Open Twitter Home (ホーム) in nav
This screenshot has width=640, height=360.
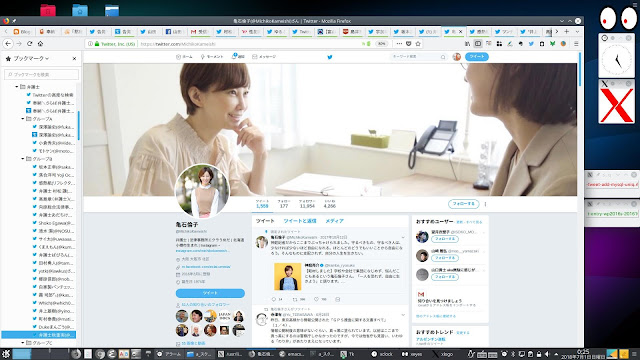click(x=184, y=57)
